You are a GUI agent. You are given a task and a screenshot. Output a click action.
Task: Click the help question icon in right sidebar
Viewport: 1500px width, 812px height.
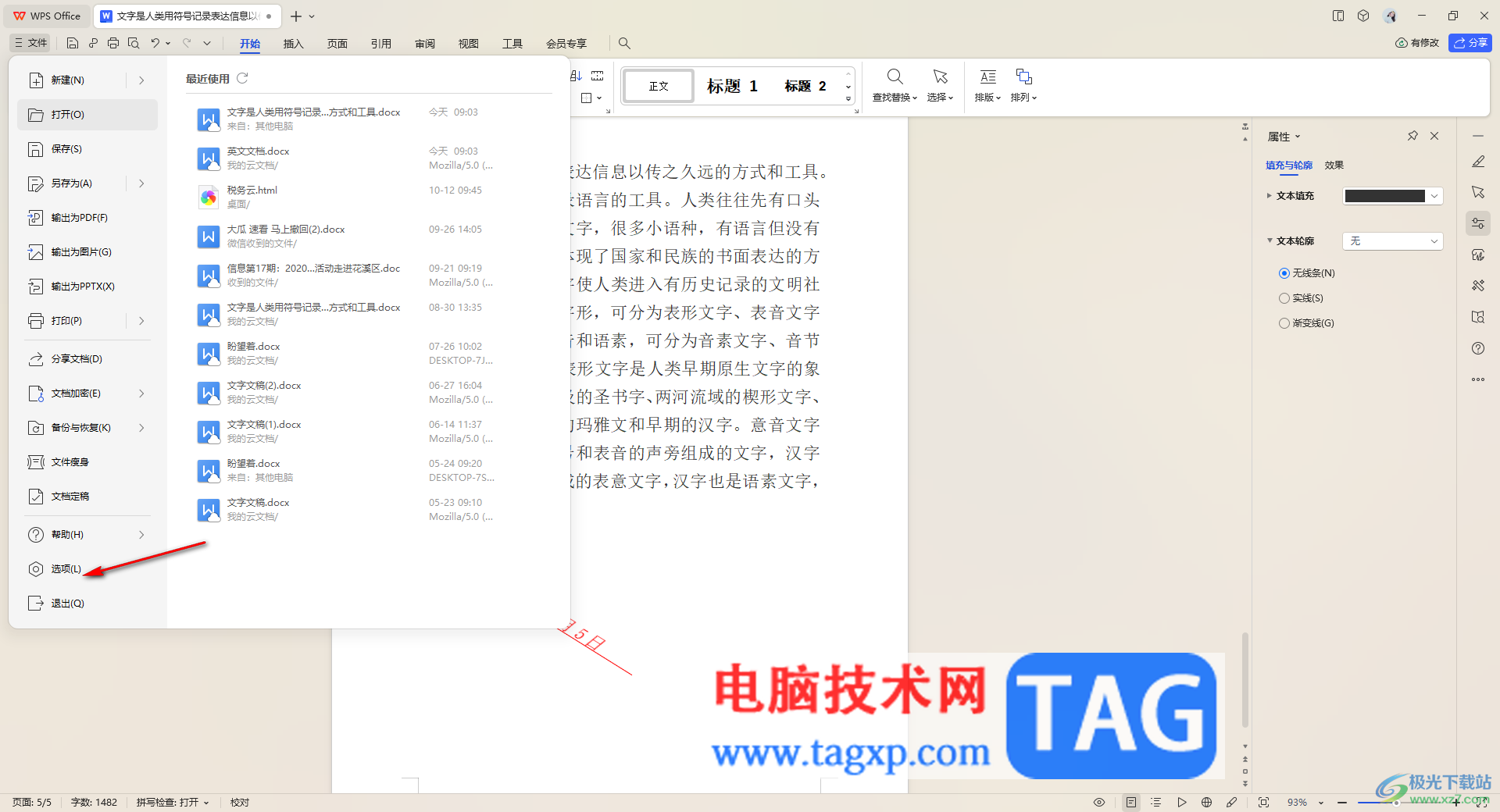[1478, 348]
